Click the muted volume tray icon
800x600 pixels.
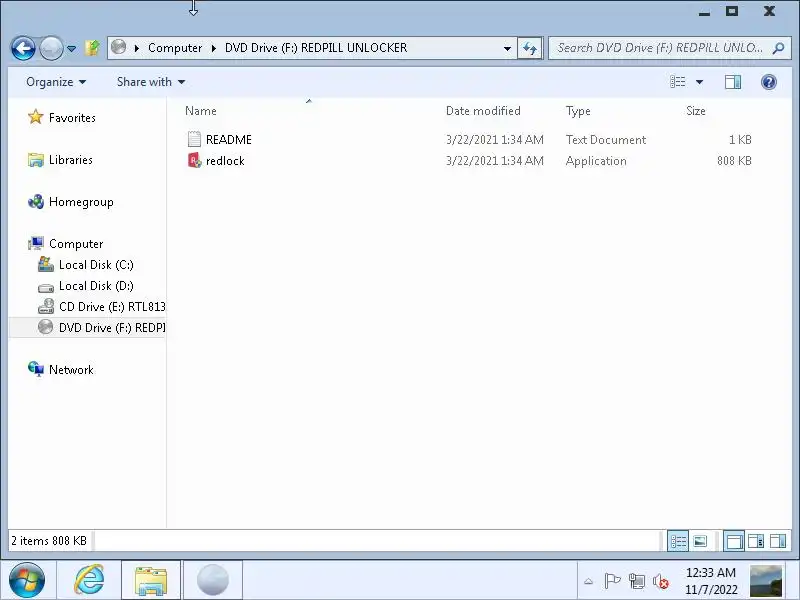661,581
